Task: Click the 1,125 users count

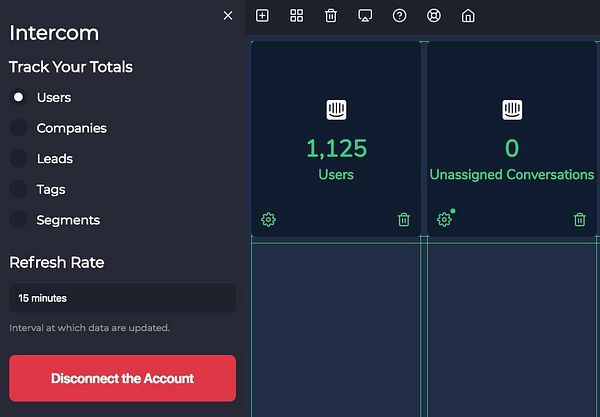Action: 336,148
